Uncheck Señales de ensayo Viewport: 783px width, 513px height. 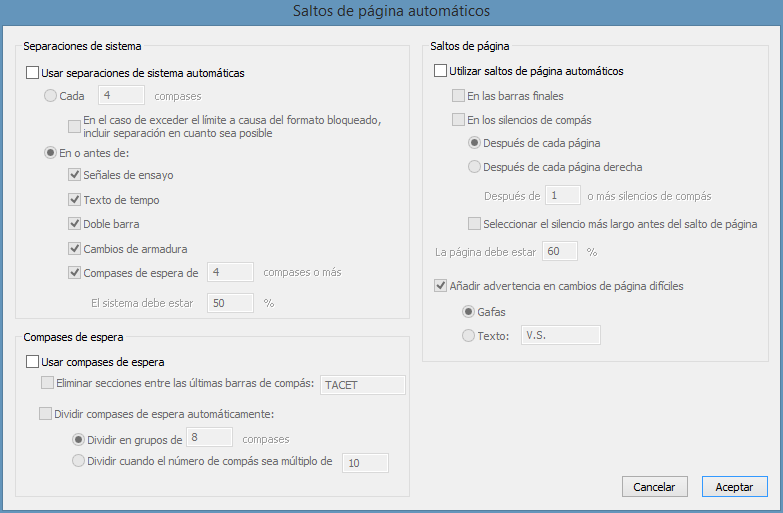[74, 174]
